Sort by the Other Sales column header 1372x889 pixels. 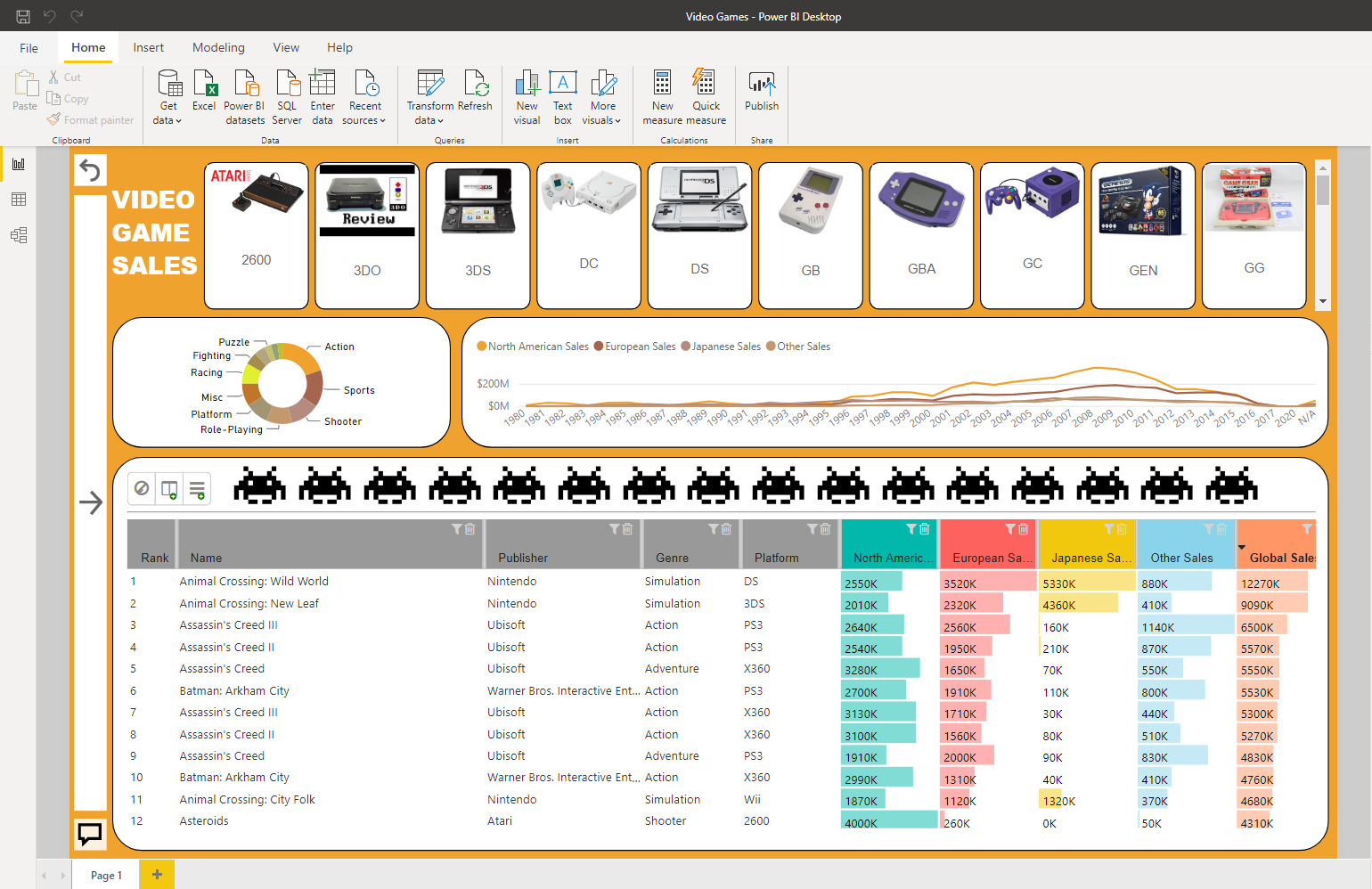(x=1181, y=558)
